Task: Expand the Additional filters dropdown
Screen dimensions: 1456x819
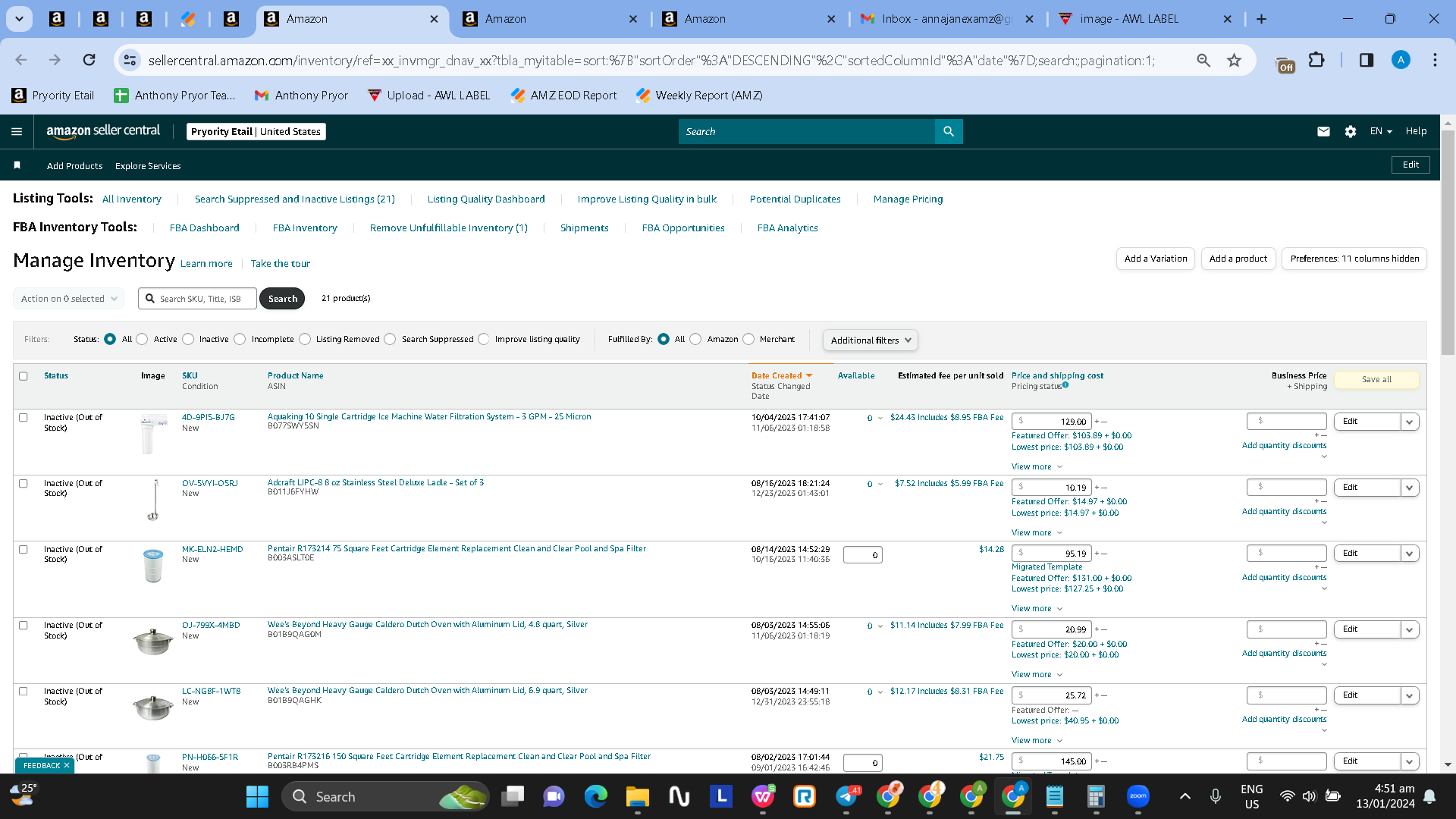Action: tap(871, 340)
